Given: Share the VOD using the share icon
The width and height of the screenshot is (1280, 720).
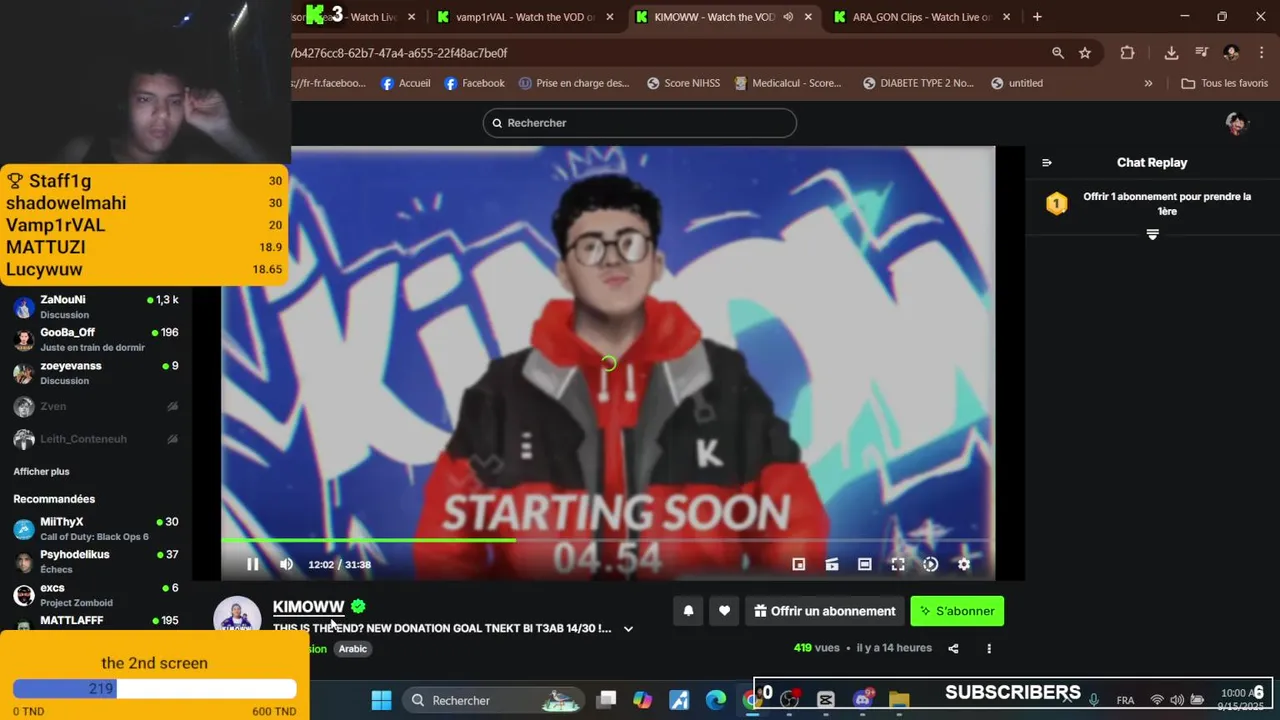Looking at the screenshot, I should click(x=953, y=648).
